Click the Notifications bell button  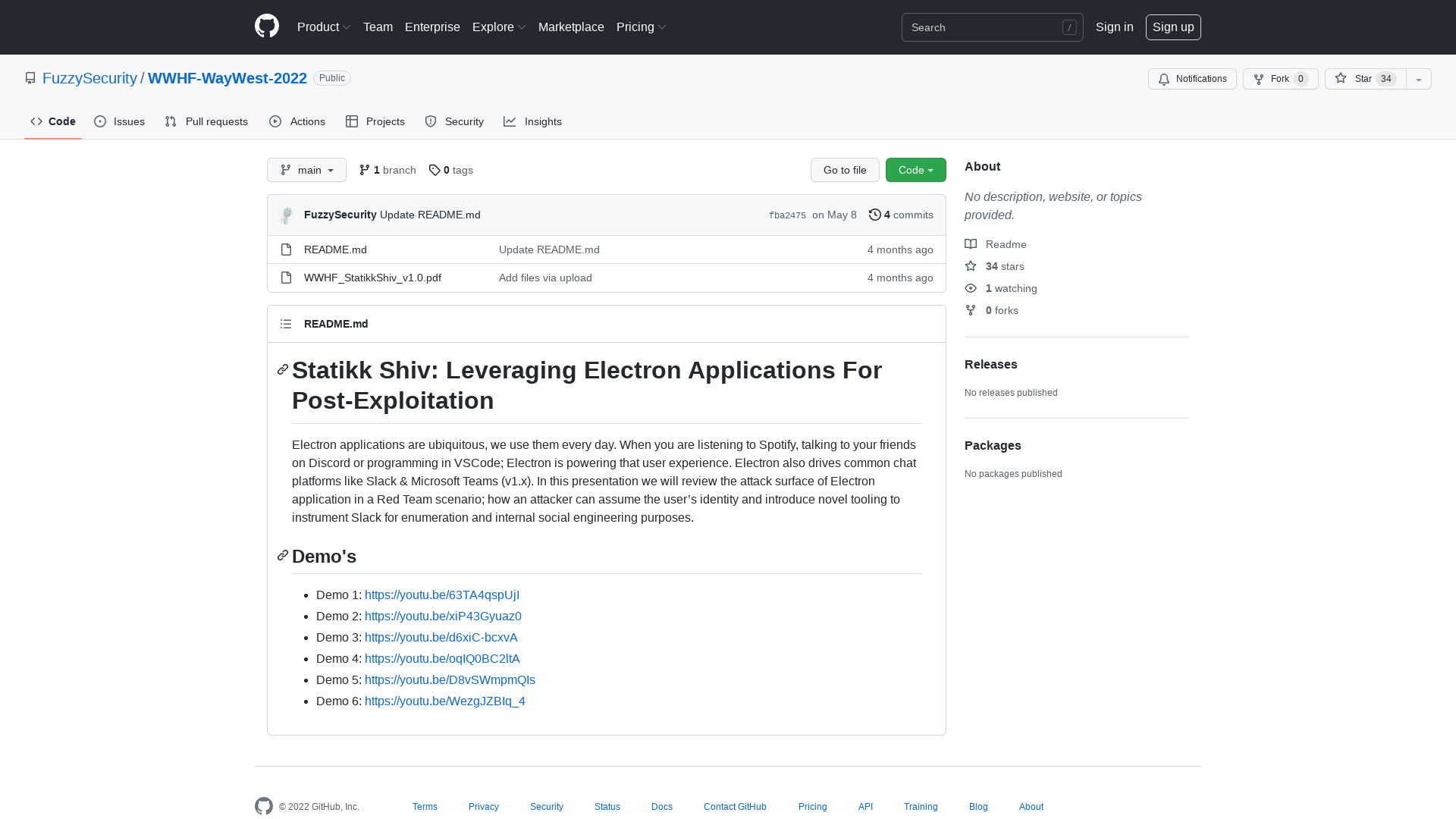1192,79
